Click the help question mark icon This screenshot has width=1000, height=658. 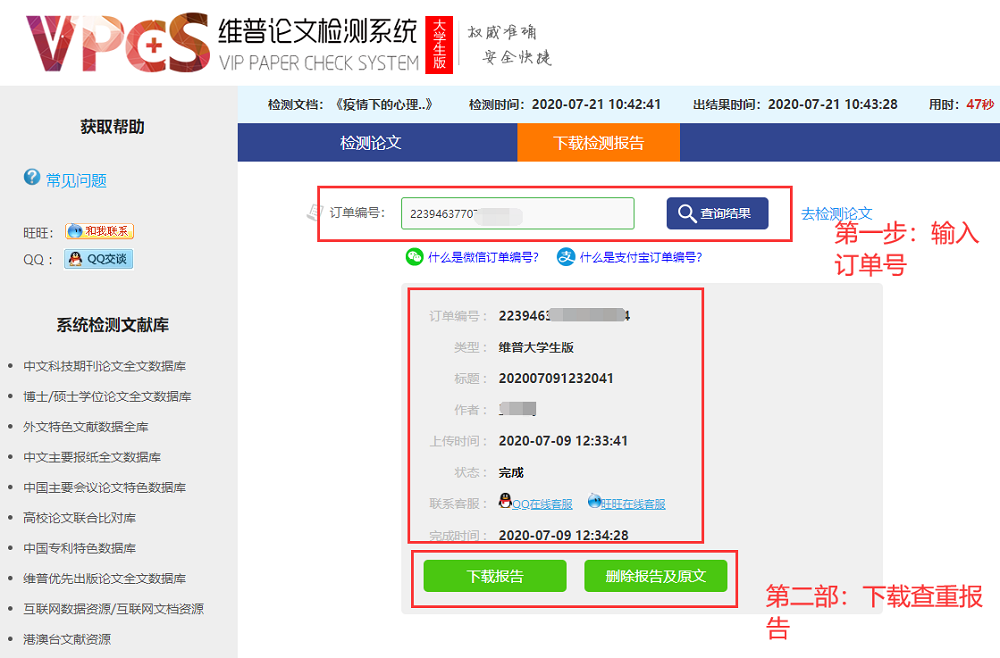32,177
